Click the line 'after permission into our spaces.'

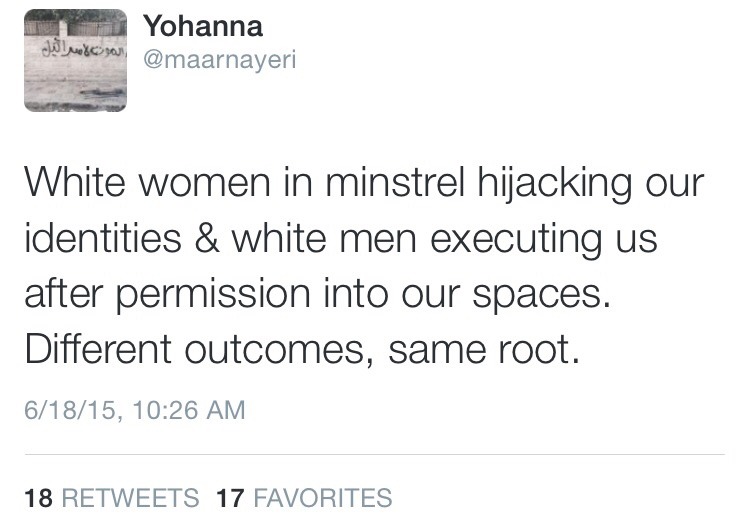tap(318, 294)
